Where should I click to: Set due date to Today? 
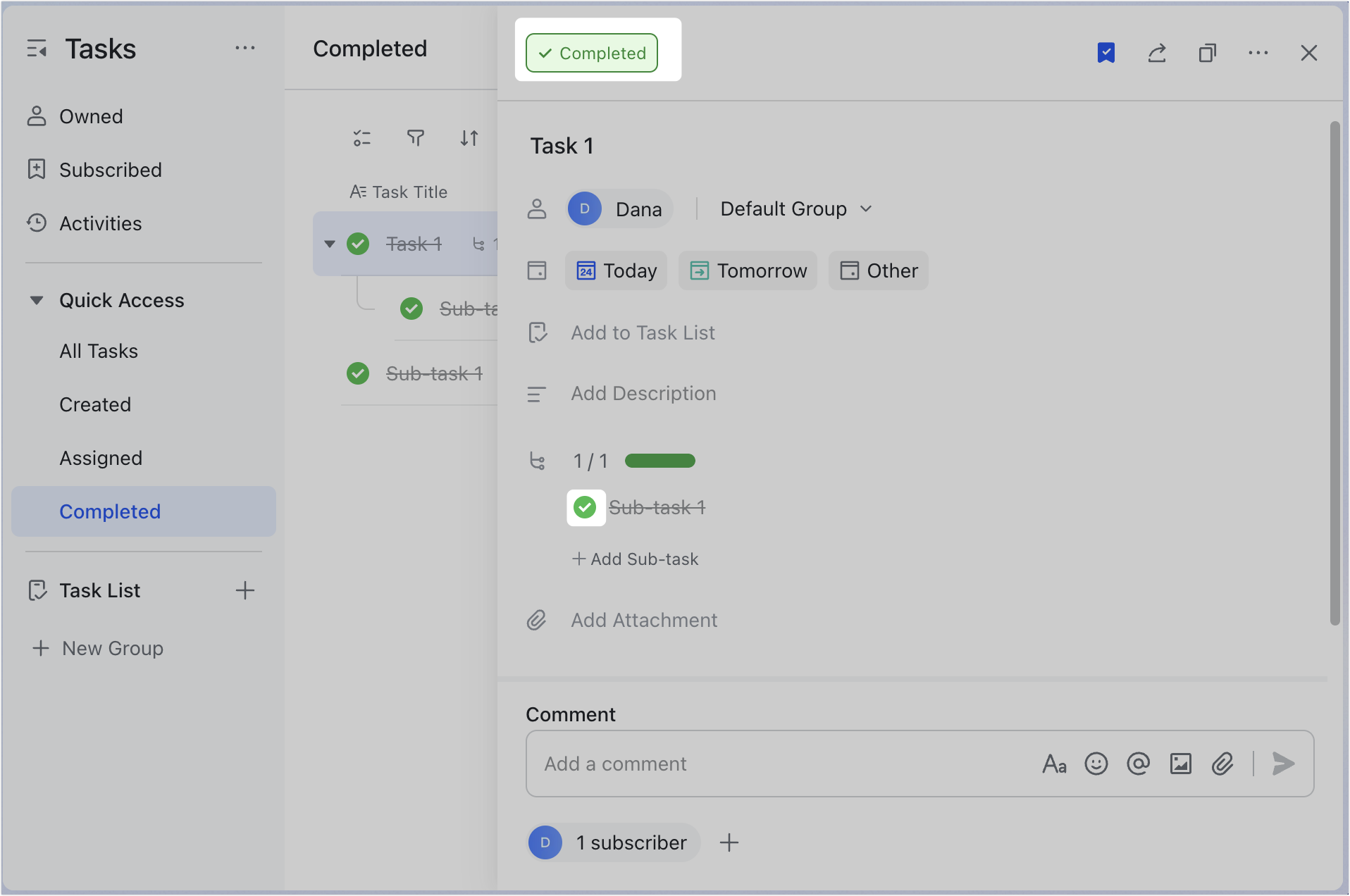[617, 270]
